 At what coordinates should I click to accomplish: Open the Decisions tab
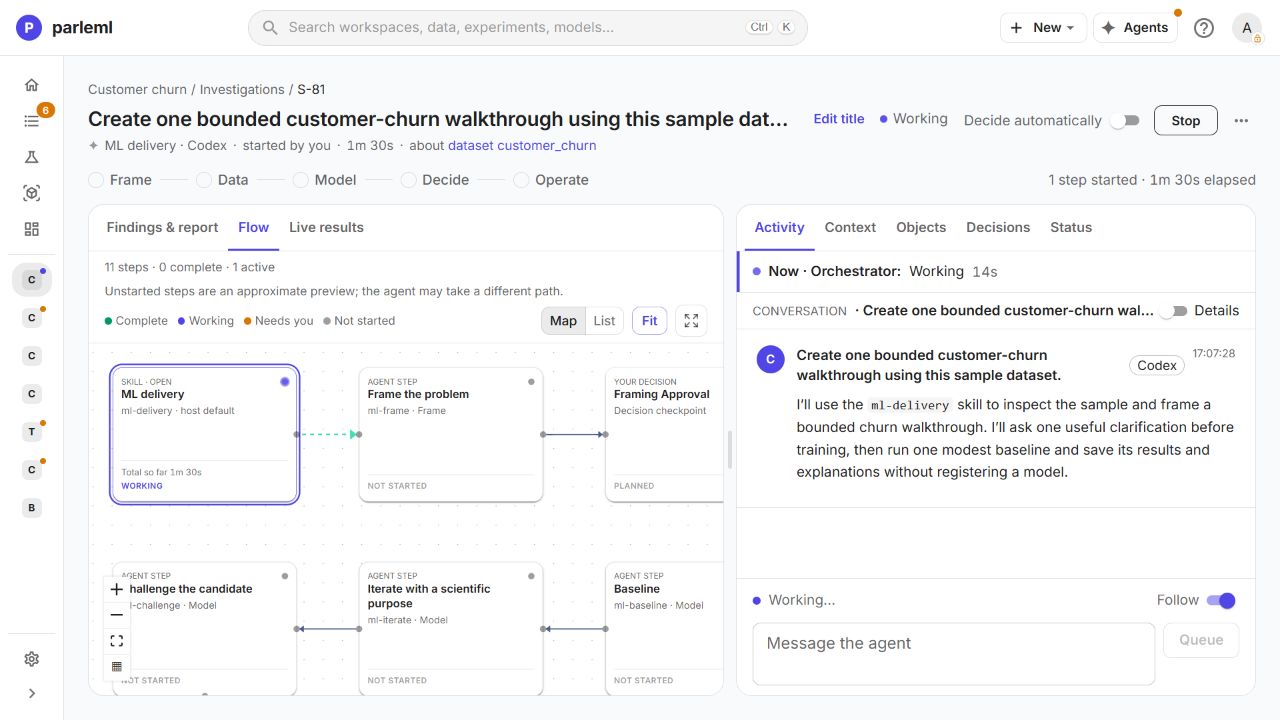998,228
